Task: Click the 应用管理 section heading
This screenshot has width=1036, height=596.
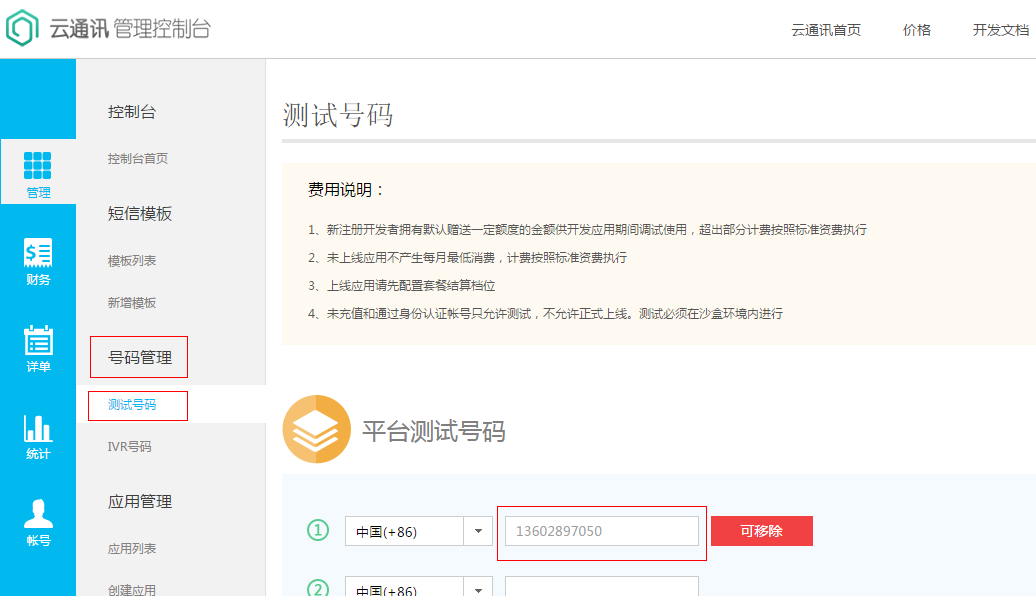Action: [x=139, y=502]
